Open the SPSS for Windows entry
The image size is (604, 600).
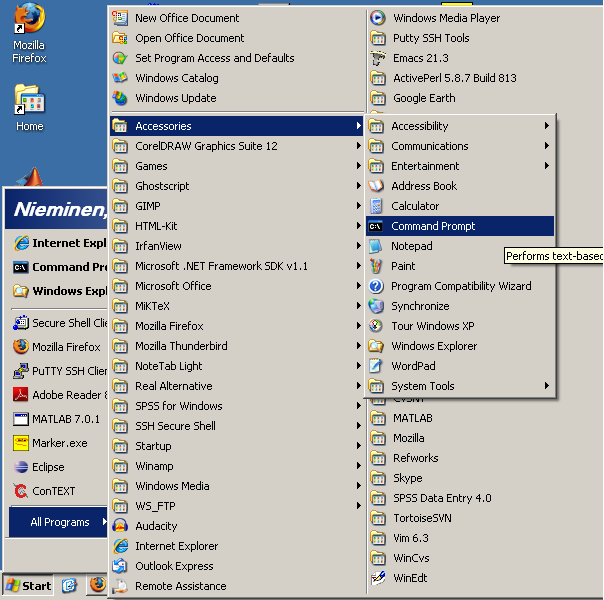click(237, 406)
